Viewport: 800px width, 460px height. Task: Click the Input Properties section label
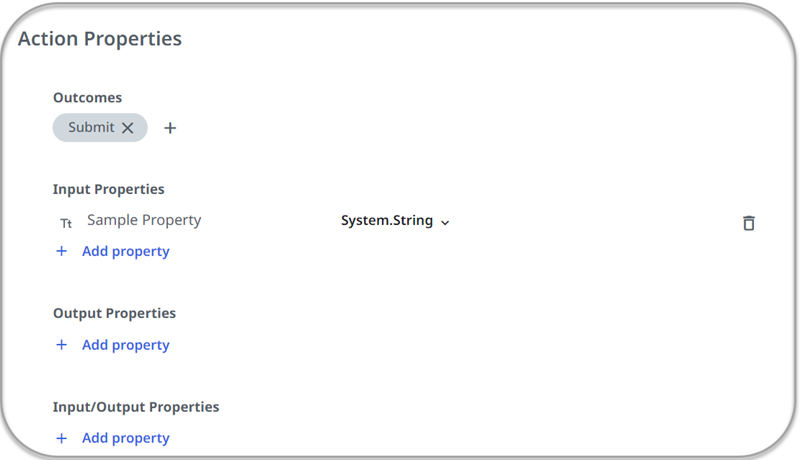tap(108, 189)
